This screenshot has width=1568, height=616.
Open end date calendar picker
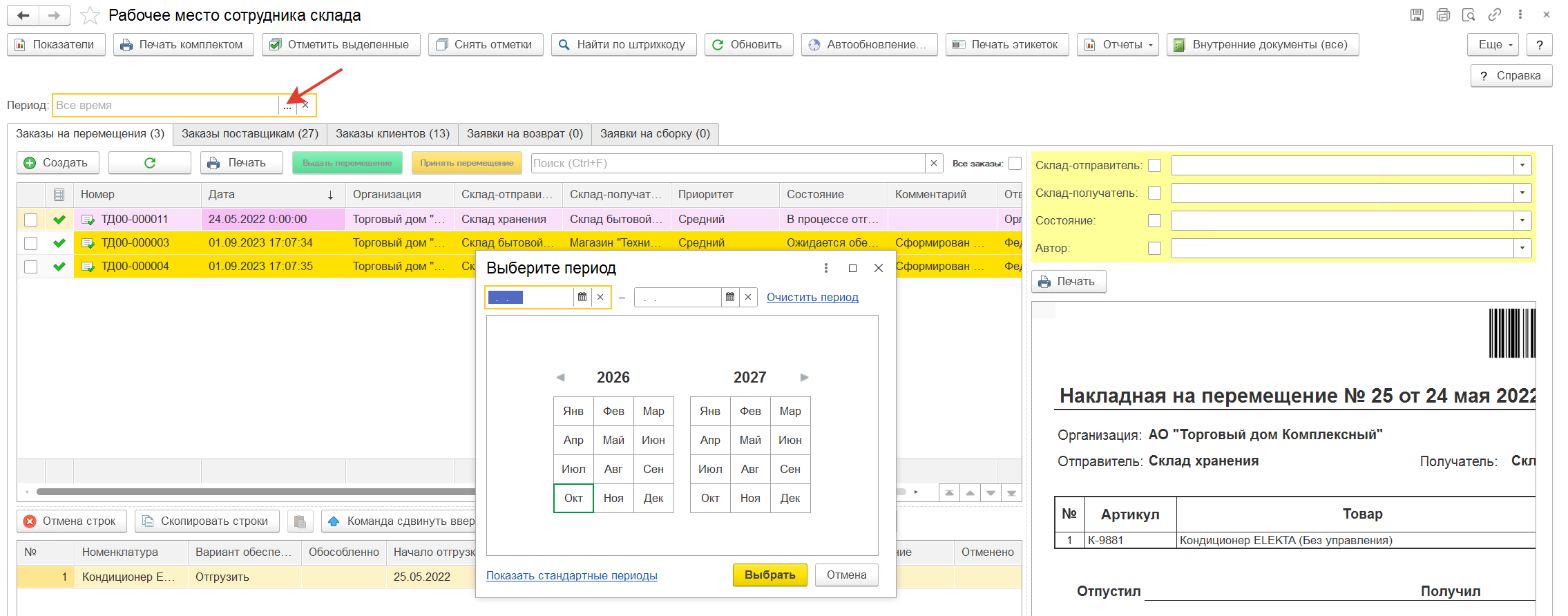click(x=730, y=297)
